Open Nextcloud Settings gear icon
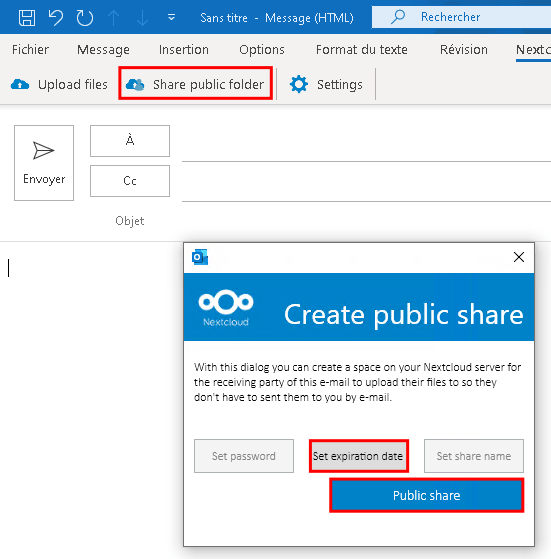 coord(299,84)
